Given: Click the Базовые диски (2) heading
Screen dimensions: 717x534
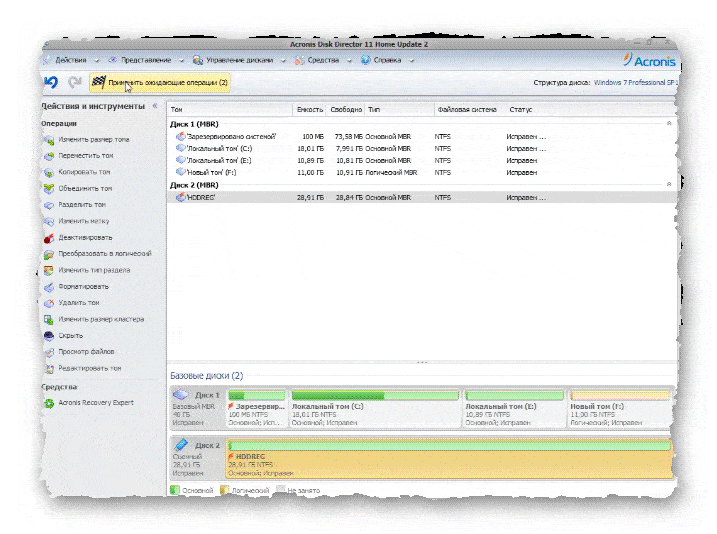Looking at the screenshot, I should [x=207, y=376].
